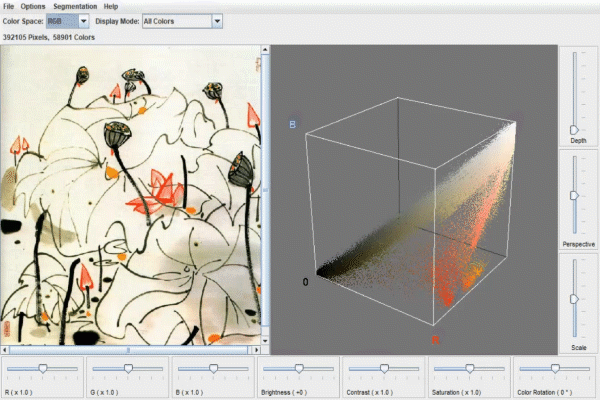The image size is (600, 400).
Task: Click the 'Scale' label
Action: 579,348
